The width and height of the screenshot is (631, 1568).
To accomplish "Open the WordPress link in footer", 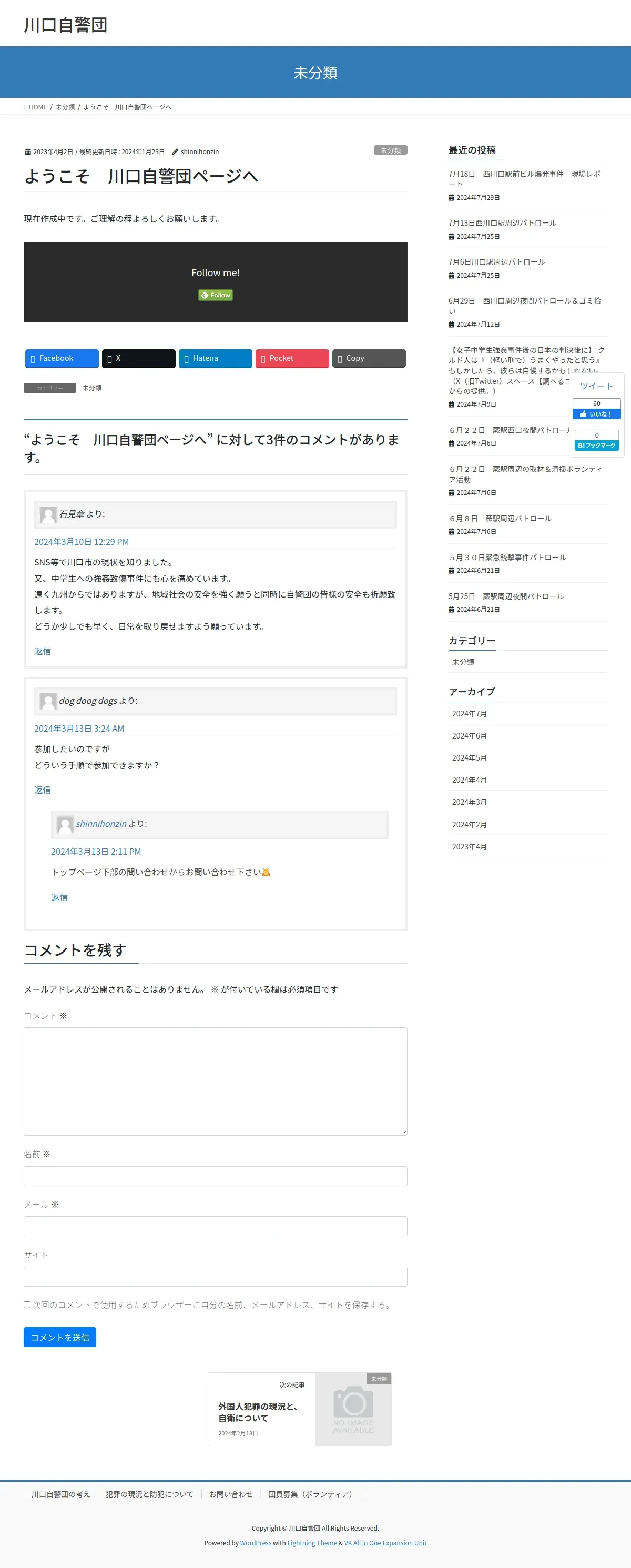I will click(256, 1543).
